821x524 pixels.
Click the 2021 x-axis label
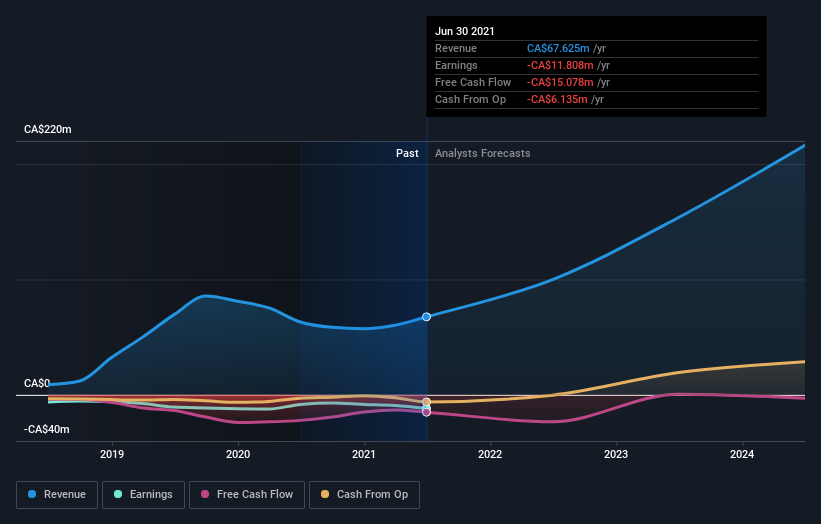[364, 454]
